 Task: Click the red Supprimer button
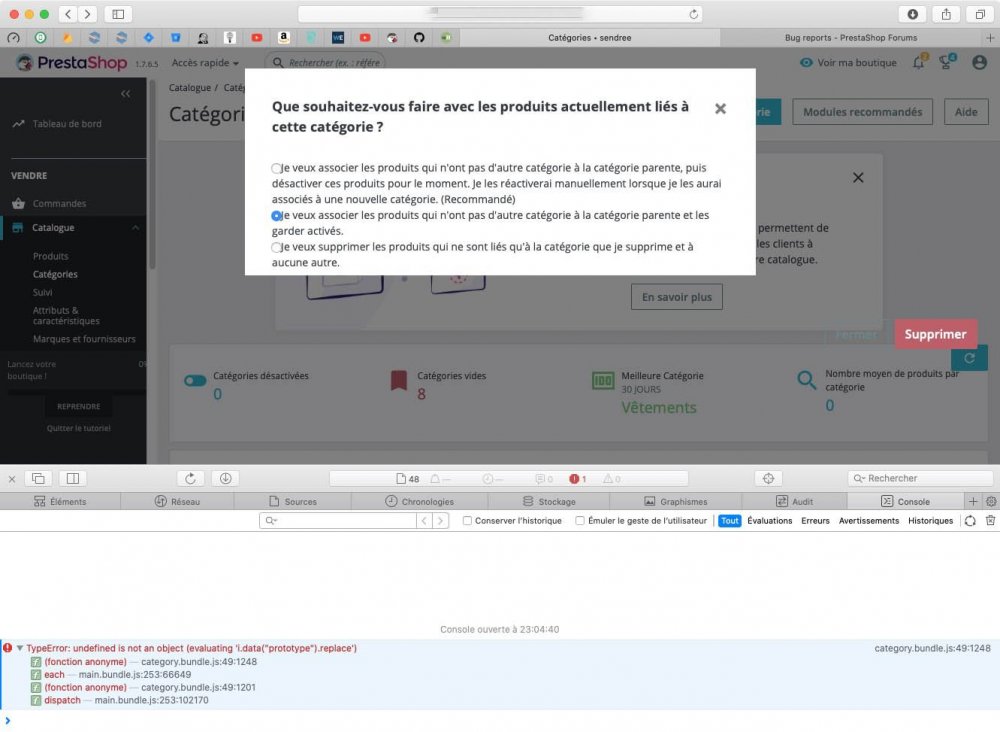(935, 334)
